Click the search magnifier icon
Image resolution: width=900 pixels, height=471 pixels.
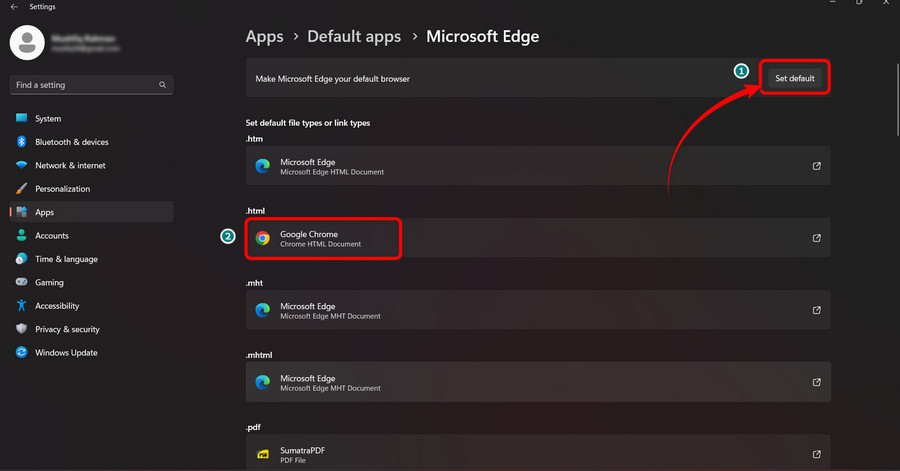tap(162, 85)
